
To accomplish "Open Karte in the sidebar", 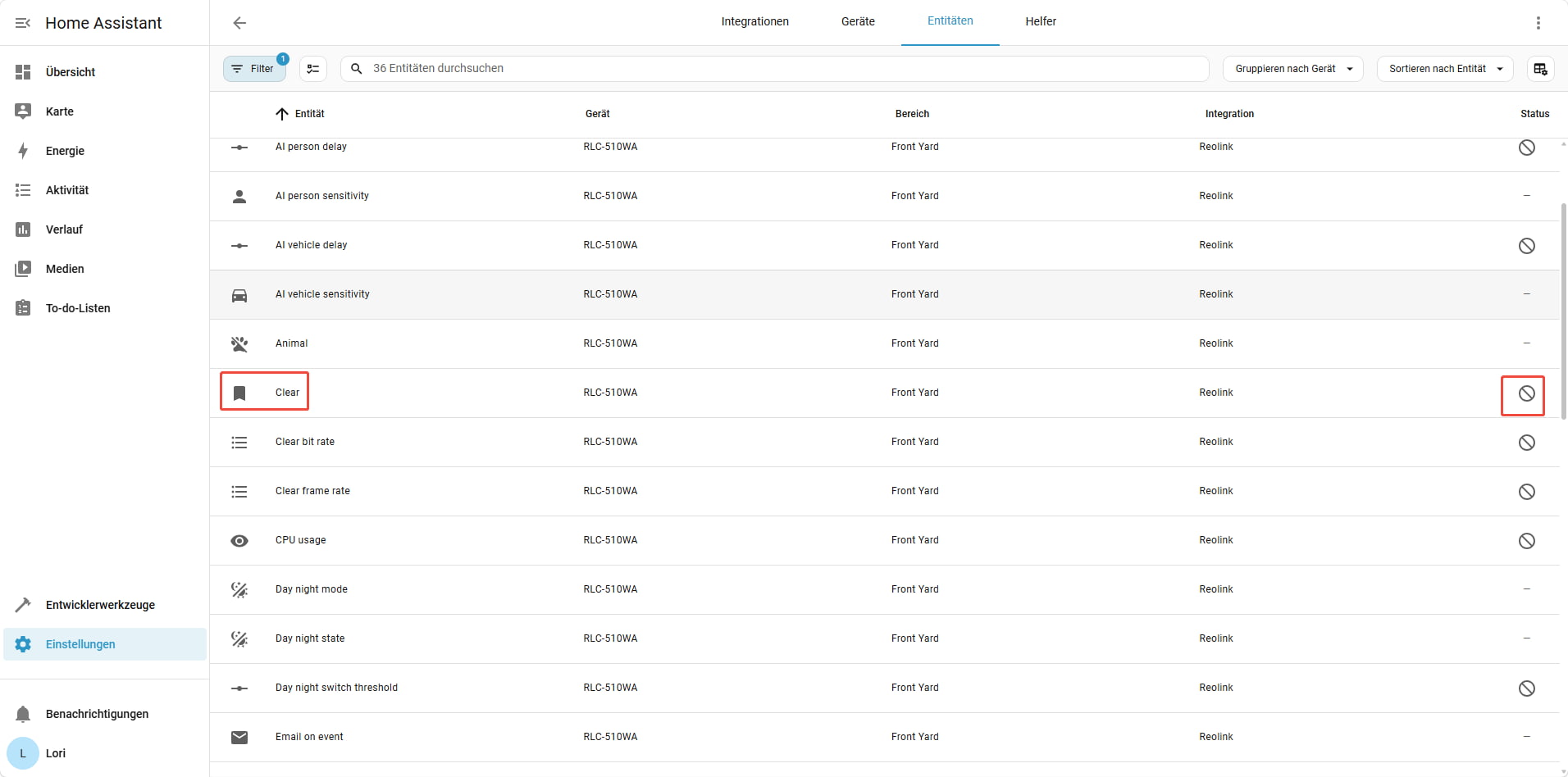I will tap(105, 111).
